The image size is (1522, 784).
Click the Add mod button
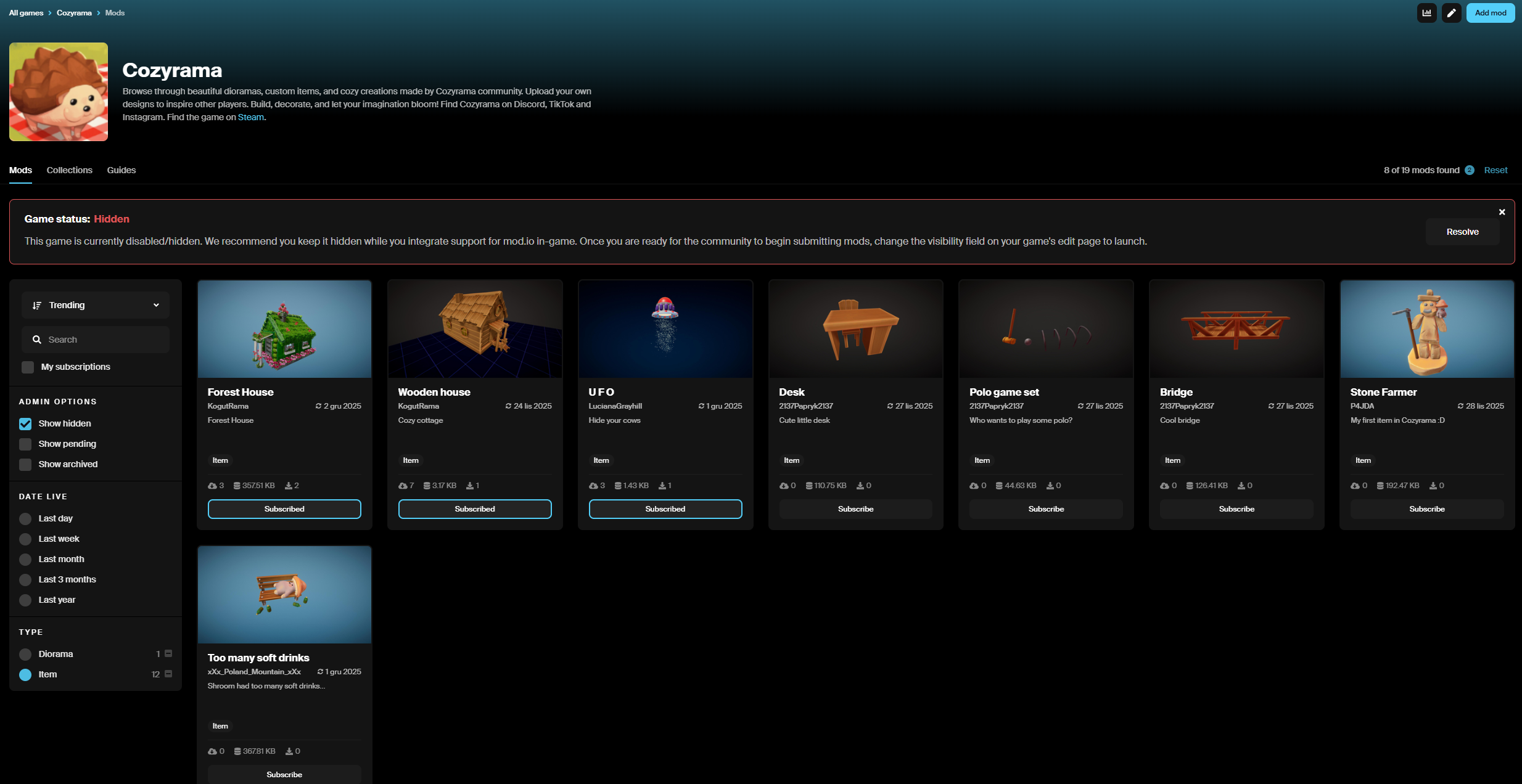coord(1491,13)
